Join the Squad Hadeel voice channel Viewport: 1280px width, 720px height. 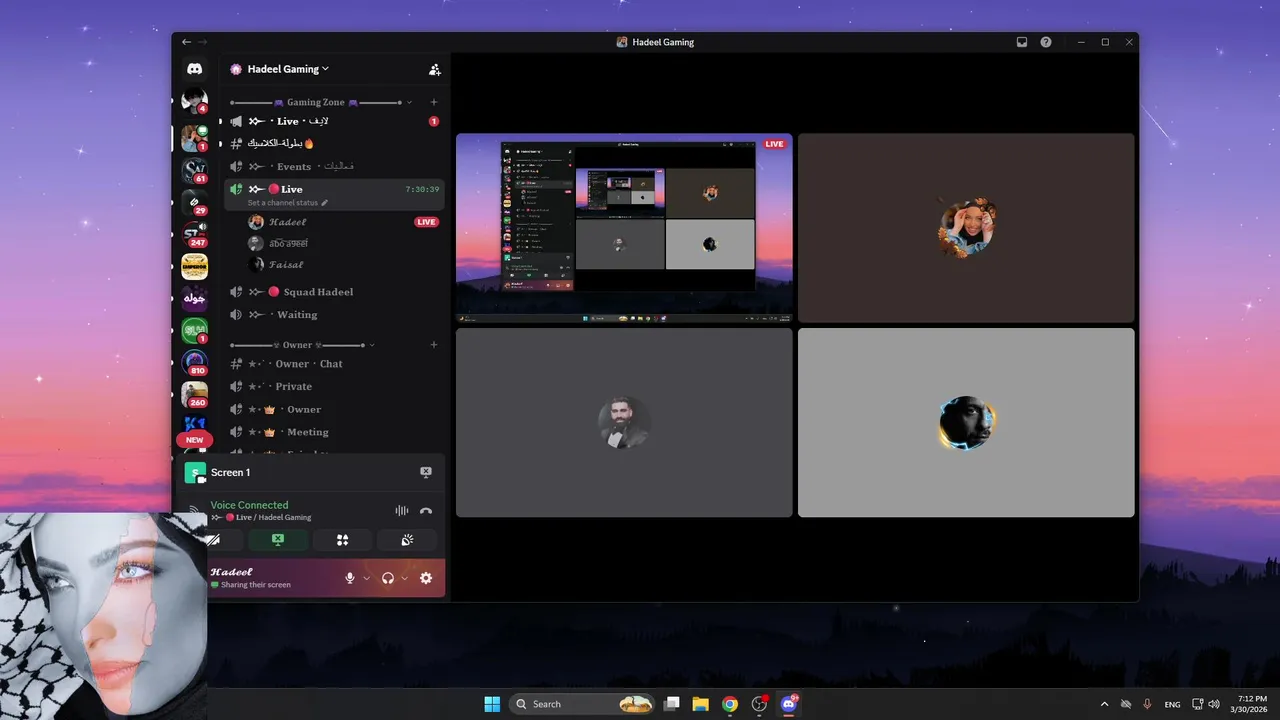click(x=334, y=292)
